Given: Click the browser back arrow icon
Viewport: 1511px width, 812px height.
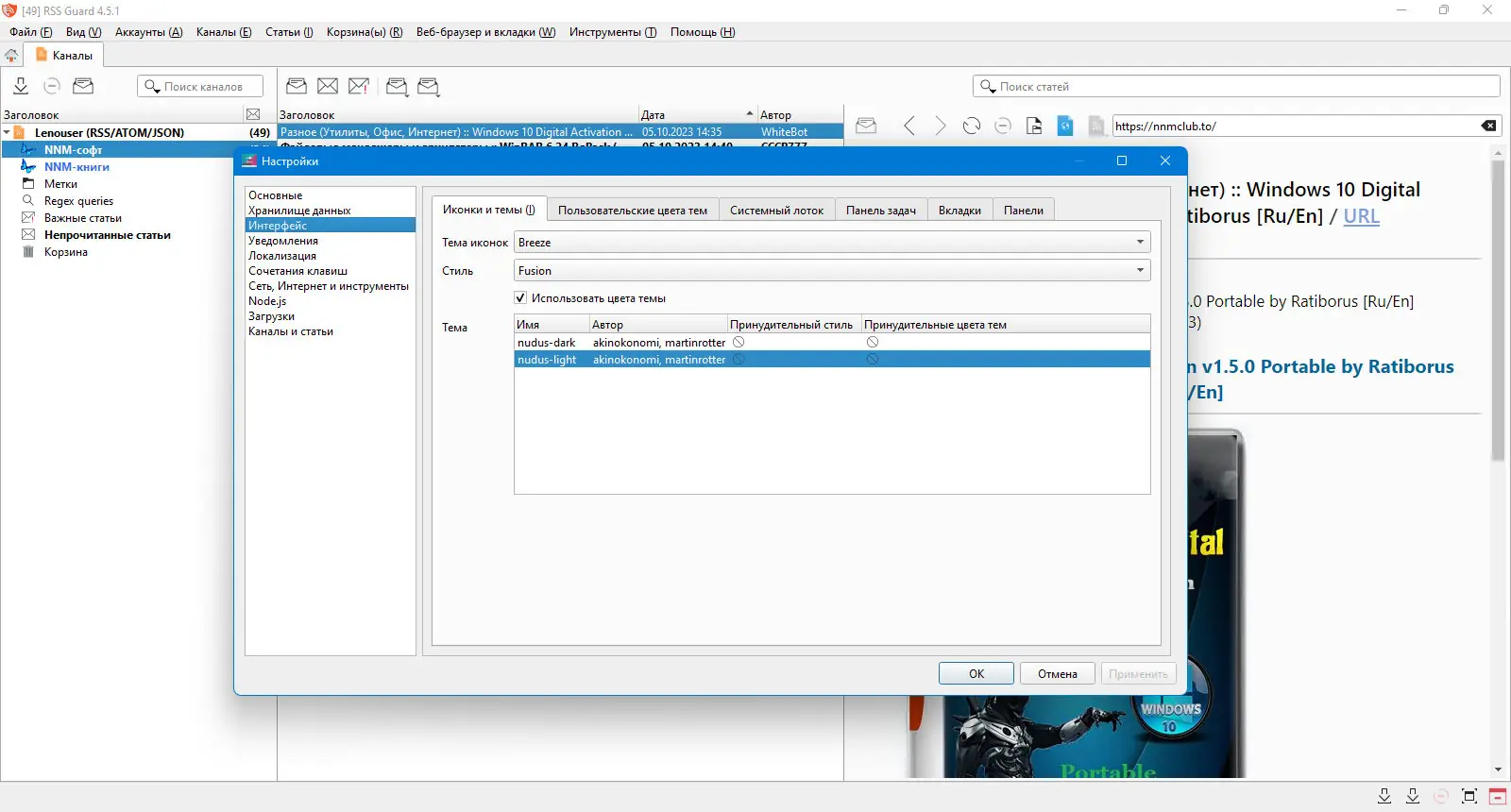Looking at the screenshot, I should click(908, 126).
